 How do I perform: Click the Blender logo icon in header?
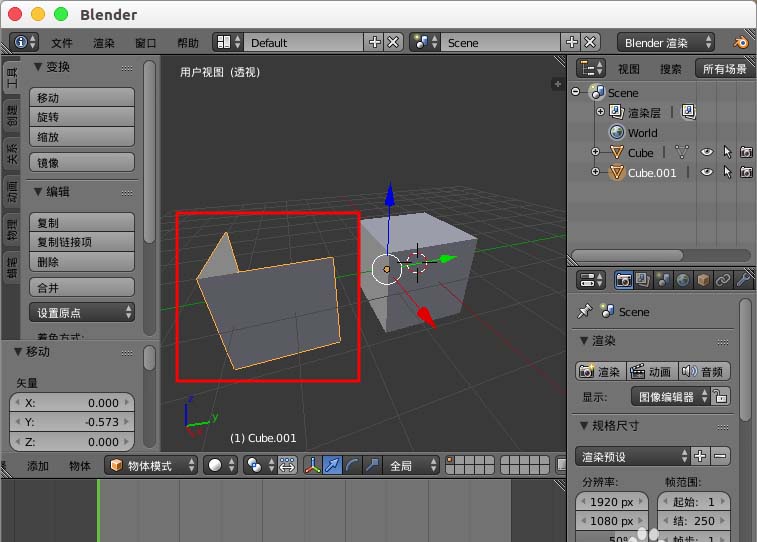pyautogui.click(x=741, y=42)
